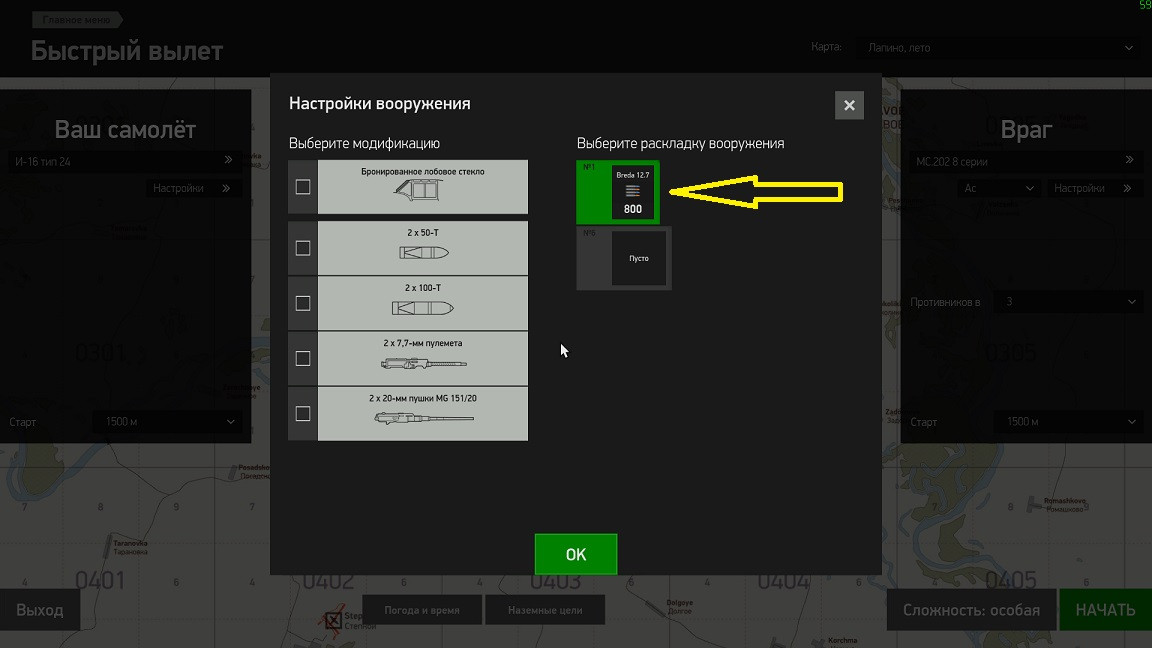This screenshot has width=1152, height=648.
Task: Tick the 2 x 100-T checkbox
Action: pos(303,303)
